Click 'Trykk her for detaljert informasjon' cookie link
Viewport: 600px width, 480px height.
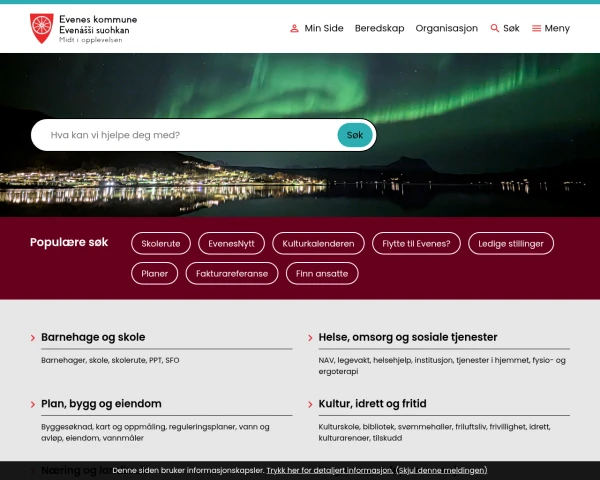click(x=329, y=470)
